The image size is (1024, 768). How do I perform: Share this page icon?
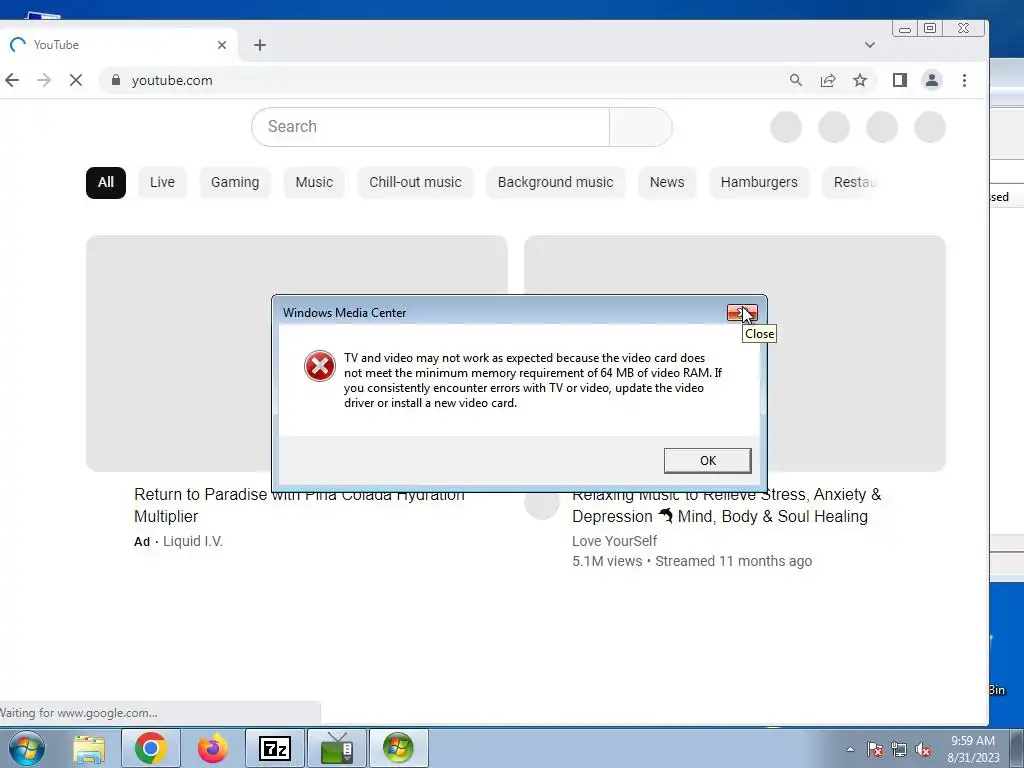tap(828, 80)
